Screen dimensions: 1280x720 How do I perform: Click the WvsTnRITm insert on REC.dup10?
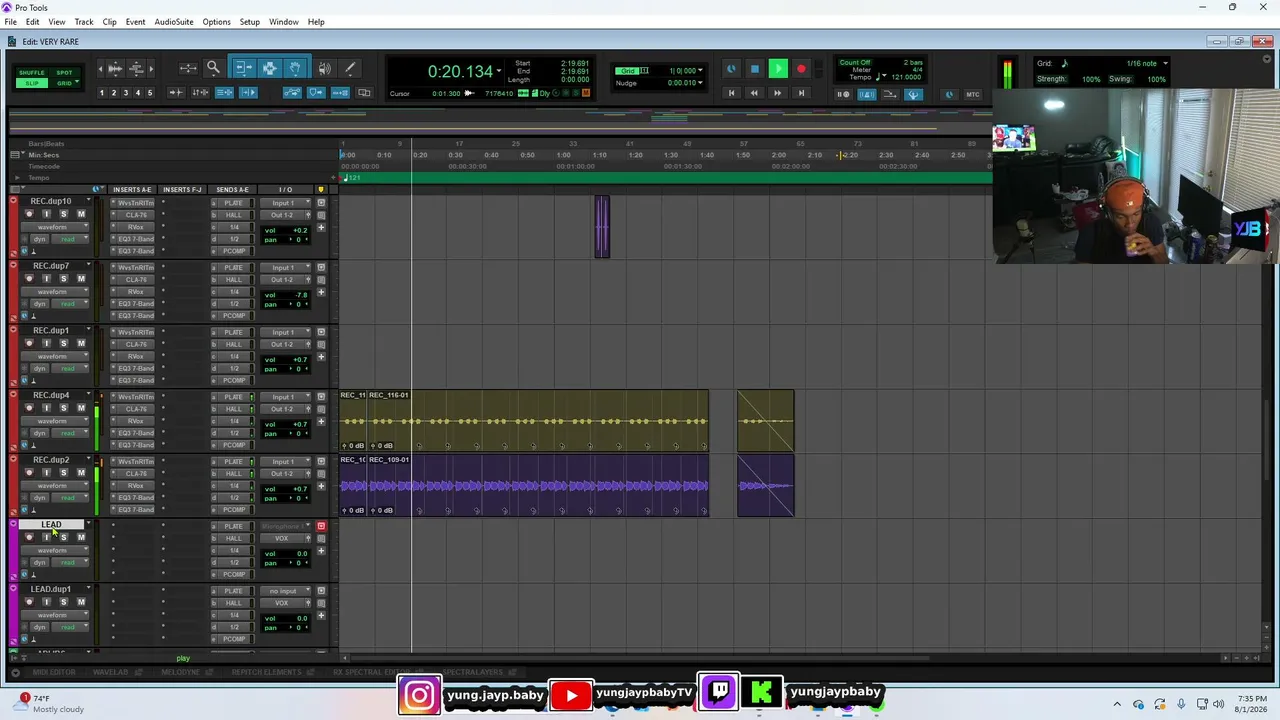(135, 203)
